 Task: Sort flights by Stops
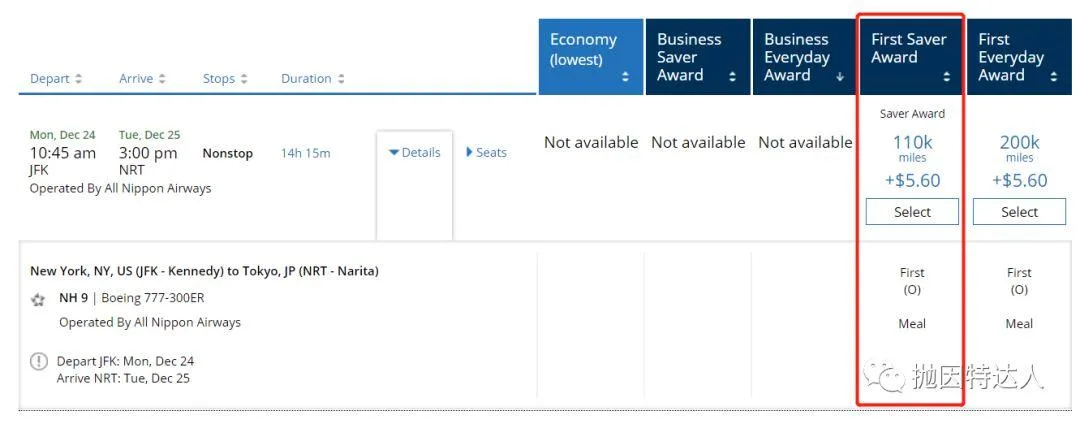click(x=225, y=78)
